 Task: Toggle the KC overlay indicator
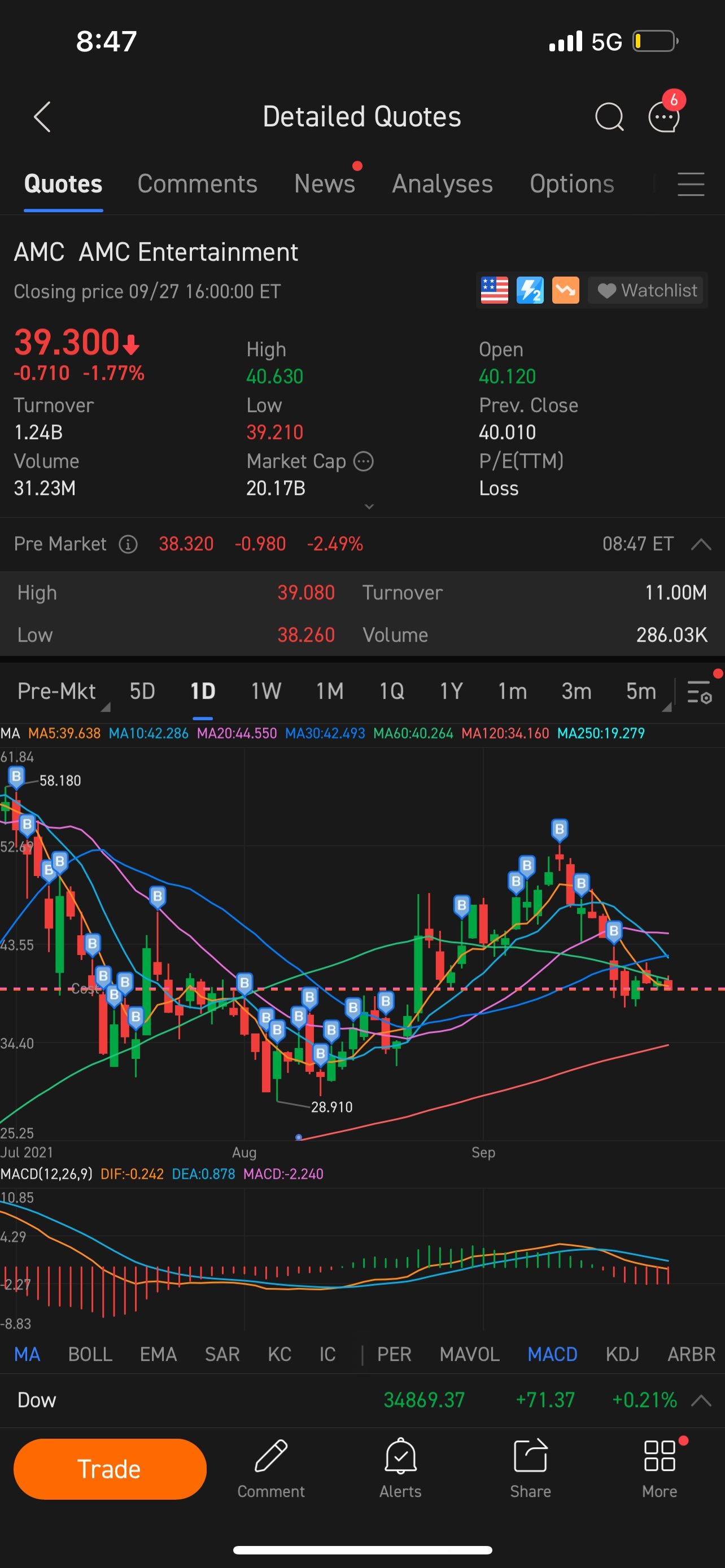coord(279,1354)
